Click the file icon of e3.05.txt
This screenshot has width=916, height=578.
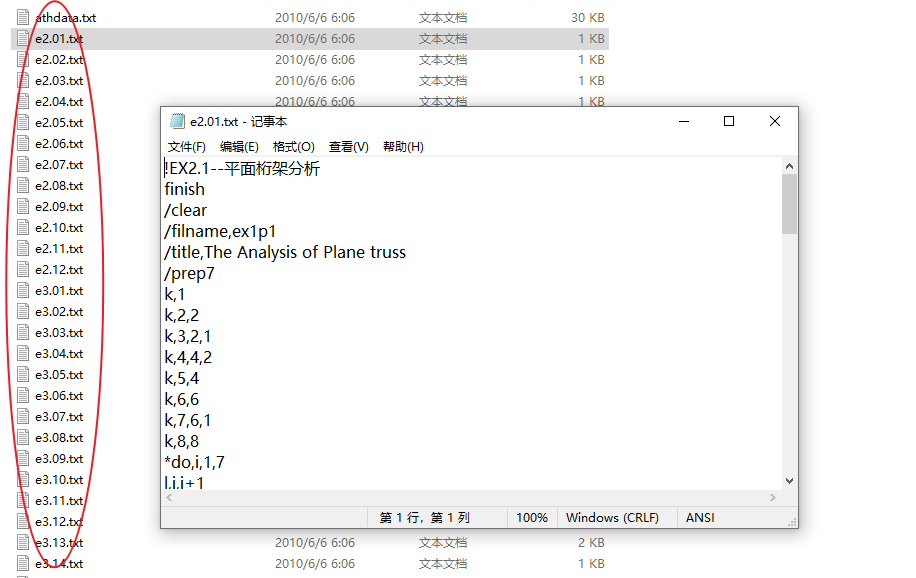(23, 375)
